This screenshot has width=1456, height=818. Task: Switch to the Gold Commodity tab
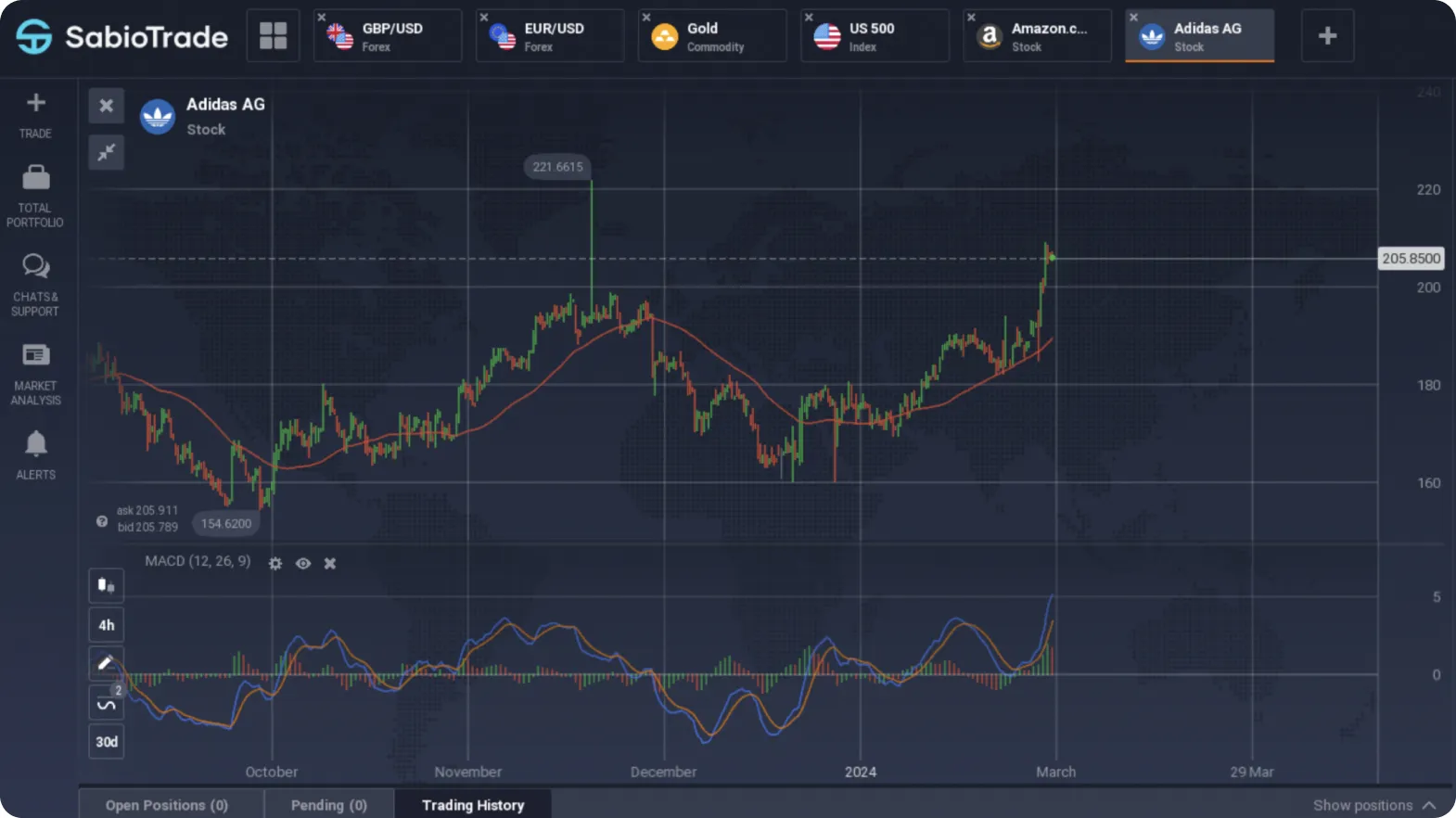712,35
